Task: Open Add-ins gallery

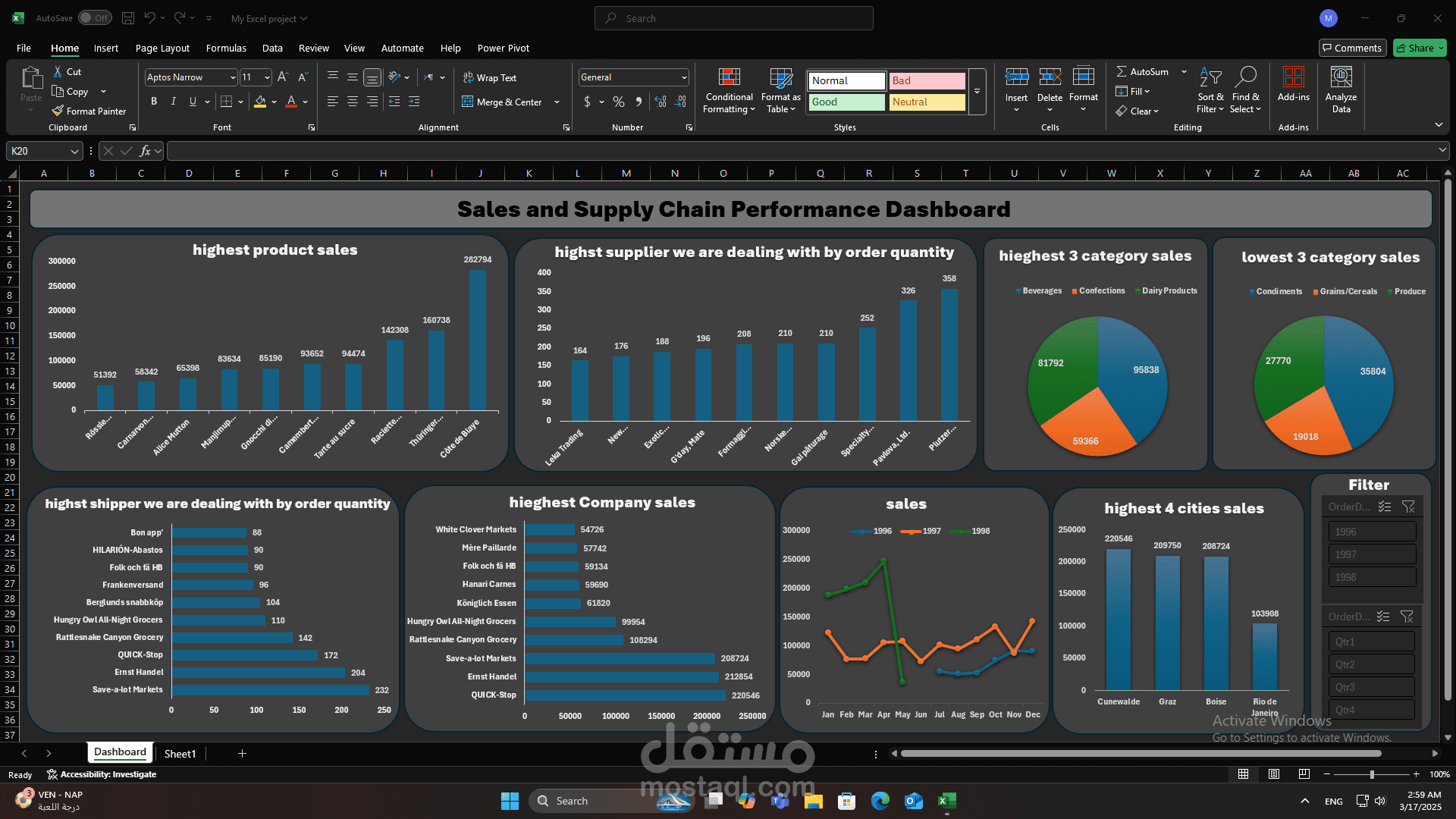Action: coord(1293,84)
